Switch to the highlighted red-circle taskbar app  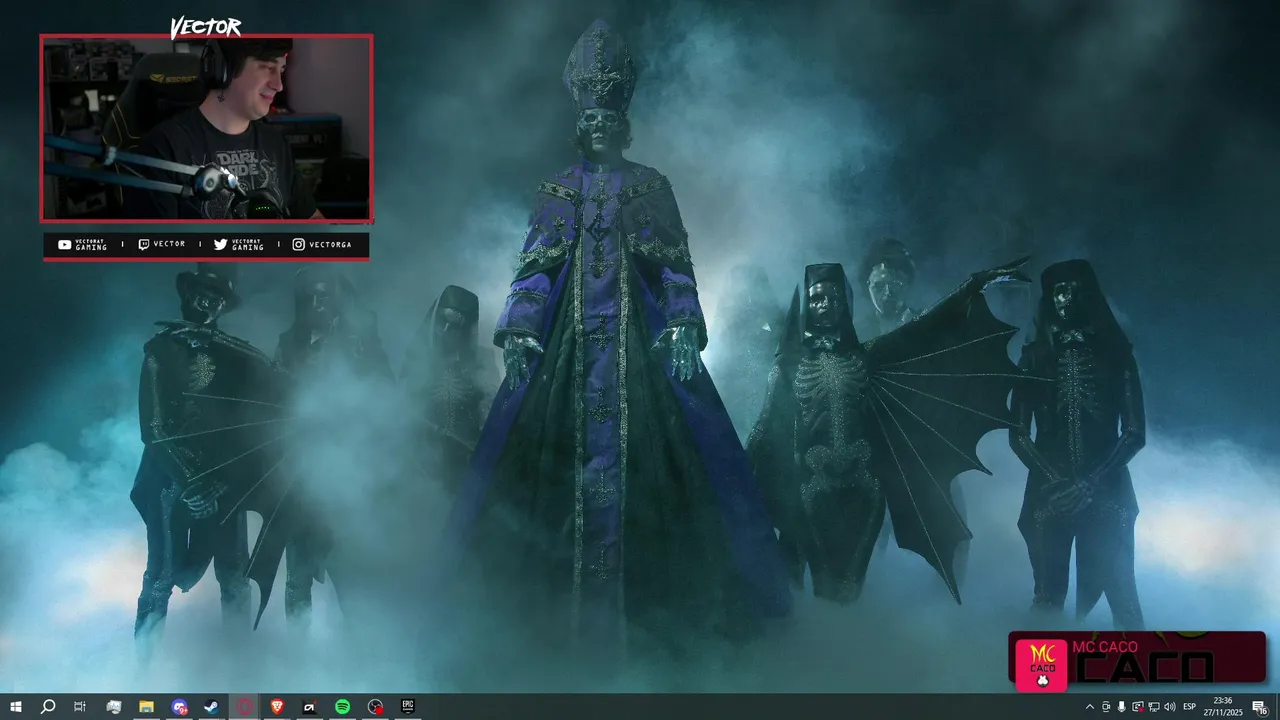[x=244, y=707]
